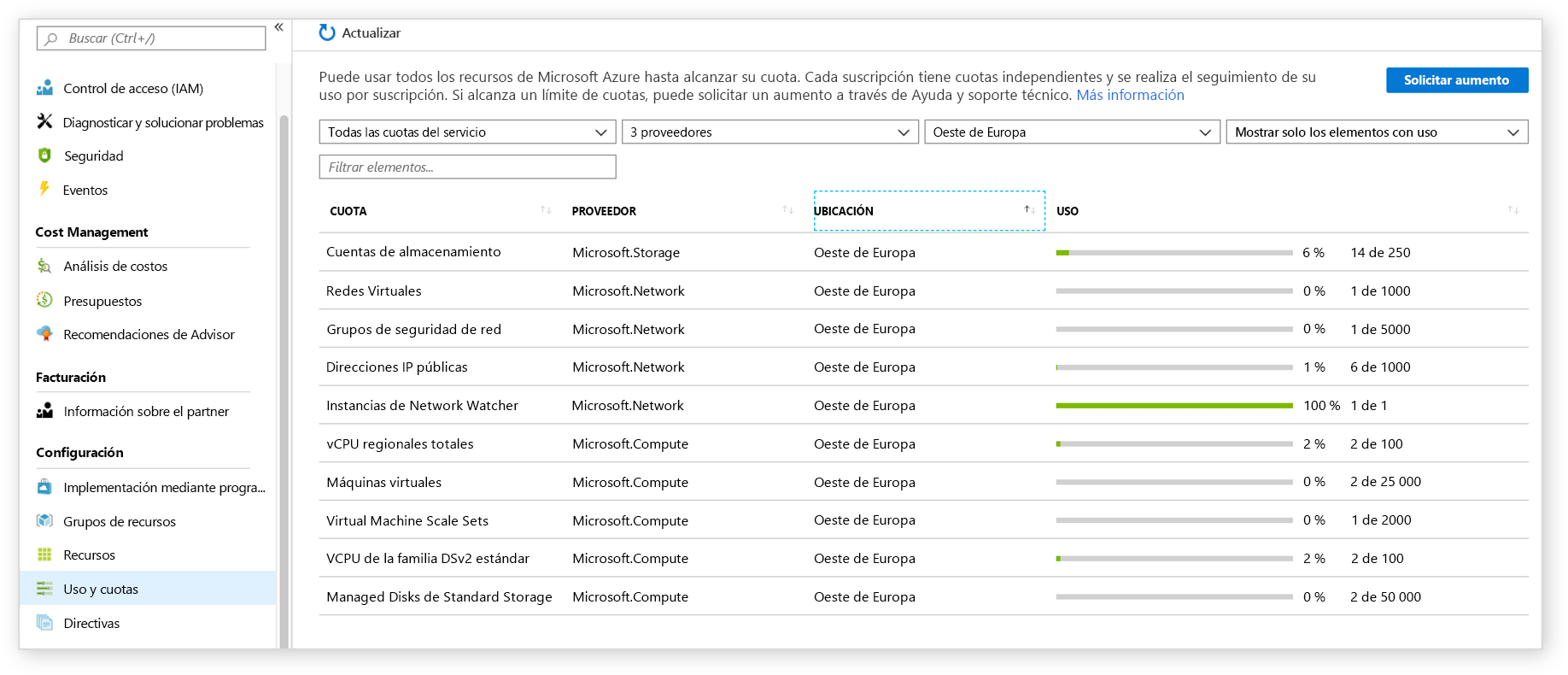Open Control de acceso (IAM) menu item
This screenshot has height=675, width=1568.
(133, 88)
